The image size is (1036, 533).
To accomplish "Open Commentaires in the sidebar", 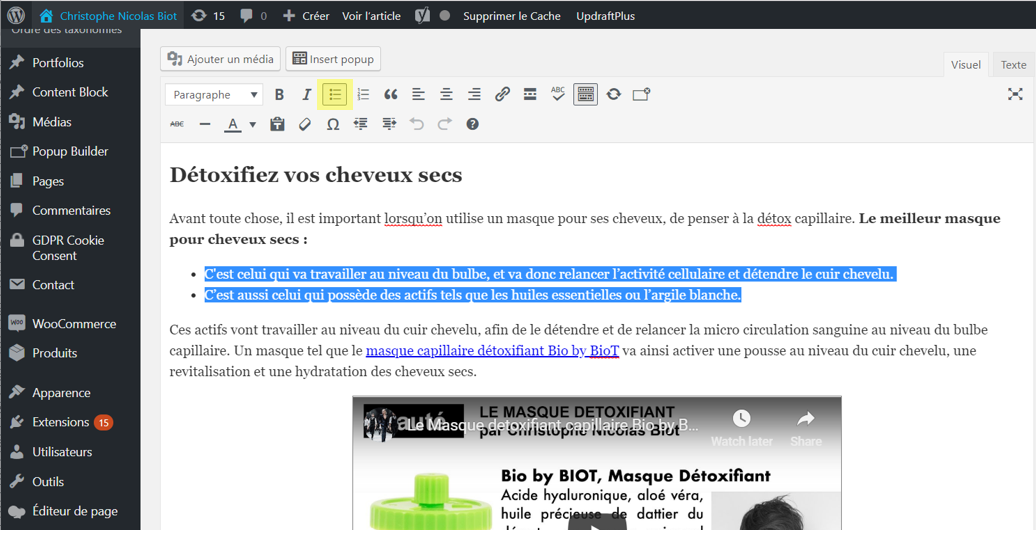I will click(x=70, y=211).
